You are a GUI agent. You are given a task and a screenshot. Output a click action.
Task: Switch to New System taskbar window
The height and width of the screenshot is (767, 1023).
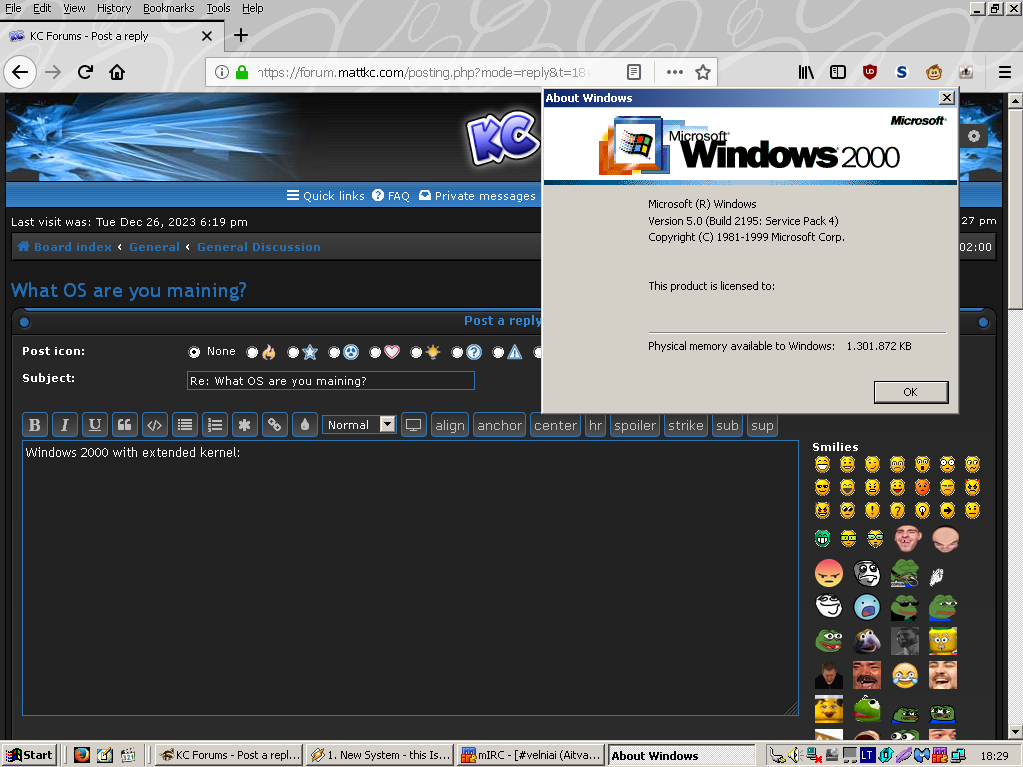pos(380,755)
